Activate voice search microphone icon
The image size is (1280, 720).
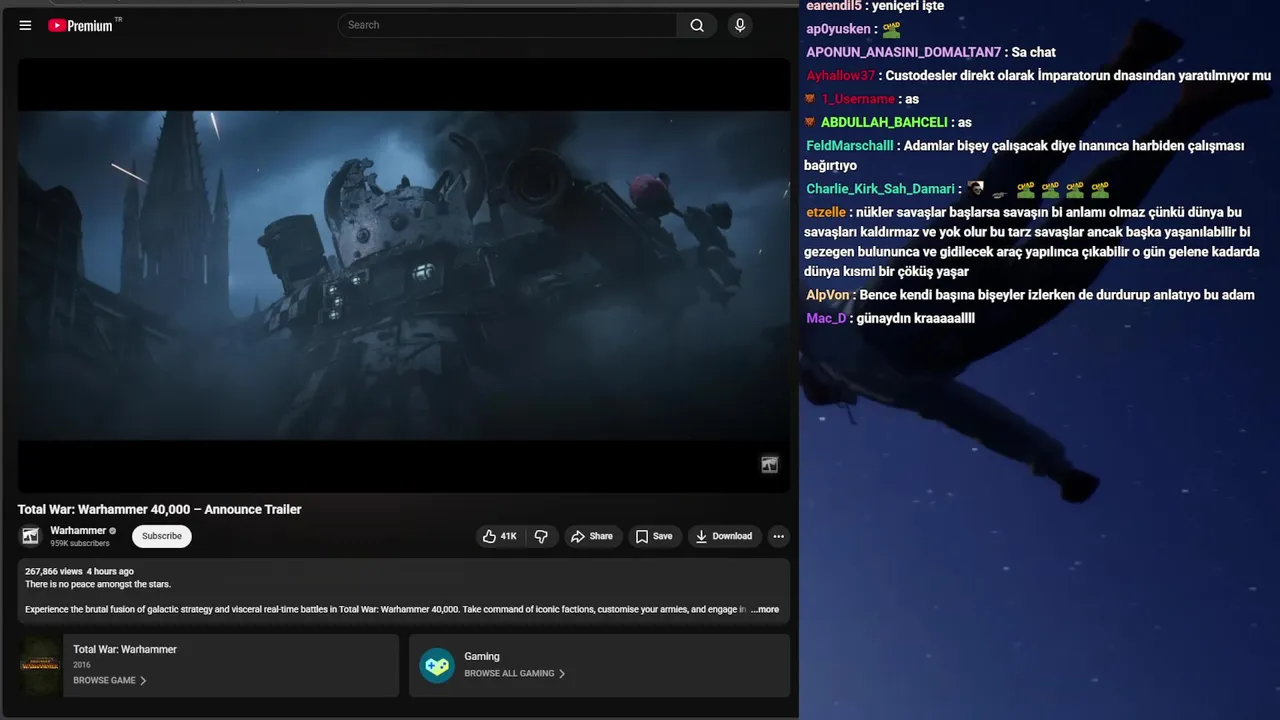(x=740, y=25)
